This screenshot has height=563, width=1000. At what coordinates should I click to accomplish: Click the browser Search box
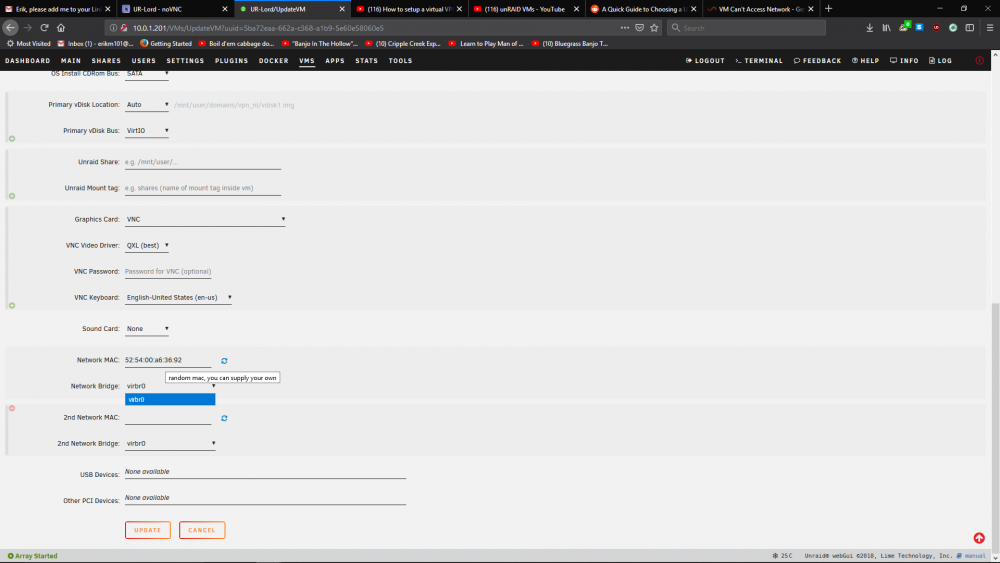(x=746, y=27)
